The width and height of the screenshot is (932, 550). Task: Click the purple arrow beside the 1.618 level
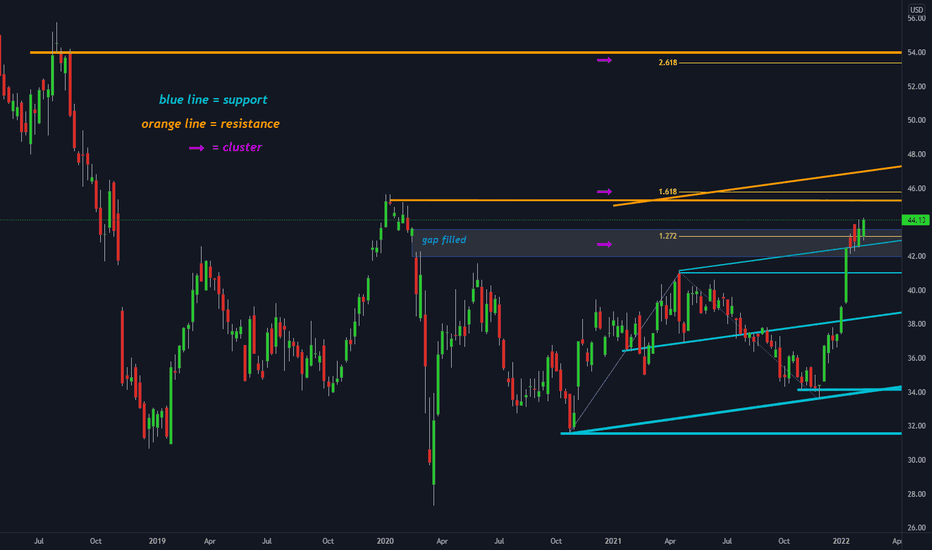point(604,191)
